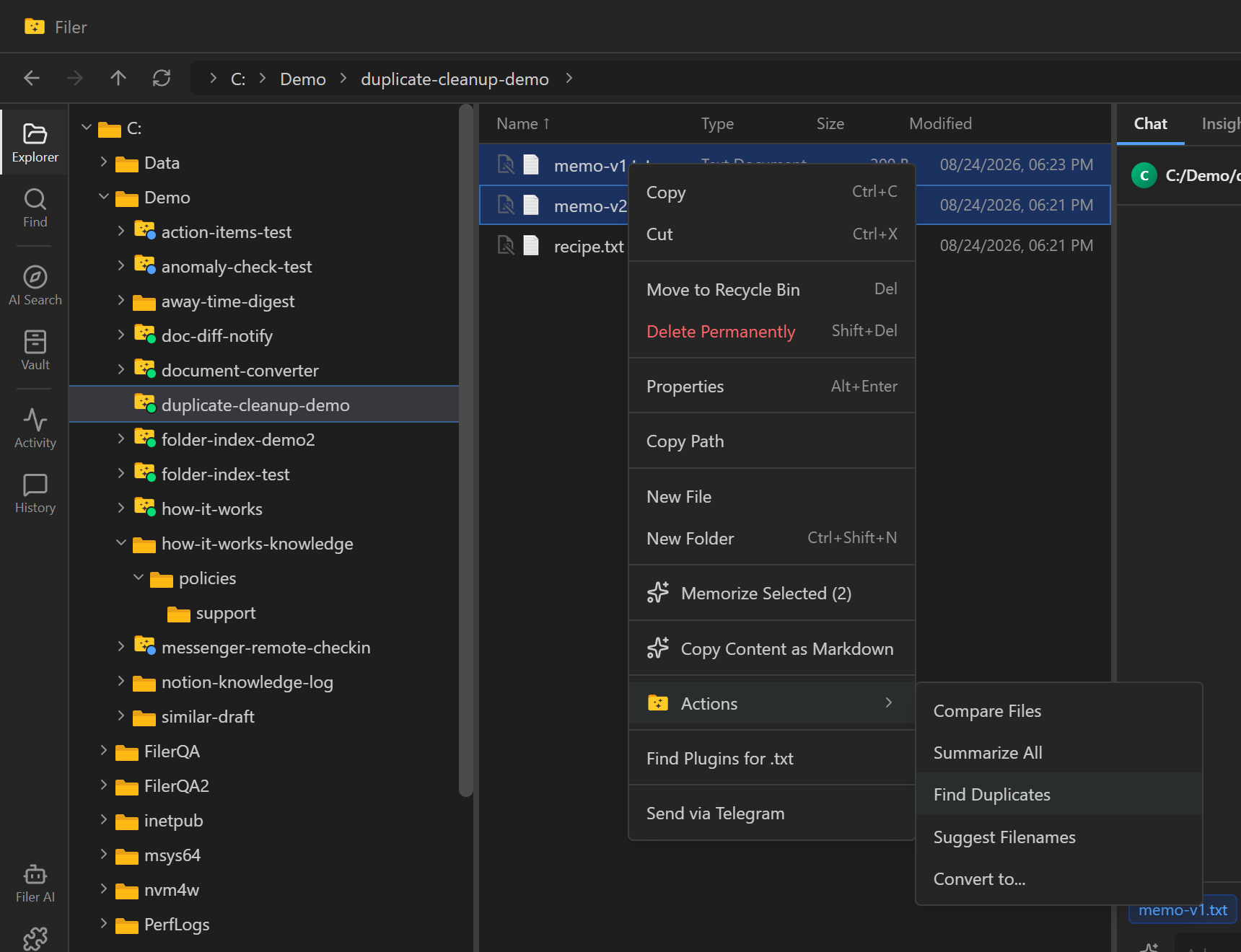1241x952 pixels.
Task: Open the Actions submenu arrow
Action: pyautogui.click(x=889, y=702)
